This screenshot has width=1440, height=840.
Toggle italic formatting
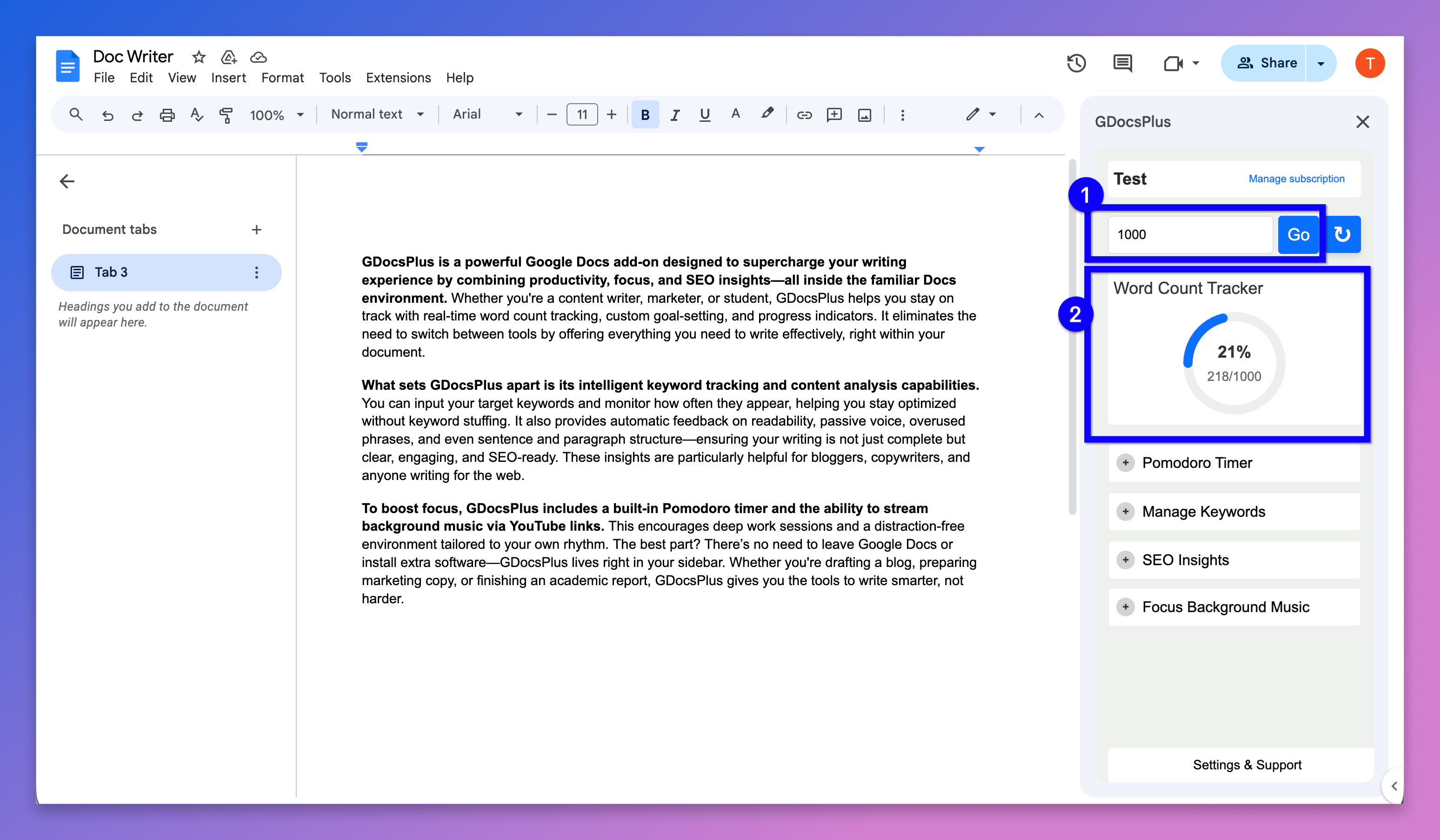[675, 115]
